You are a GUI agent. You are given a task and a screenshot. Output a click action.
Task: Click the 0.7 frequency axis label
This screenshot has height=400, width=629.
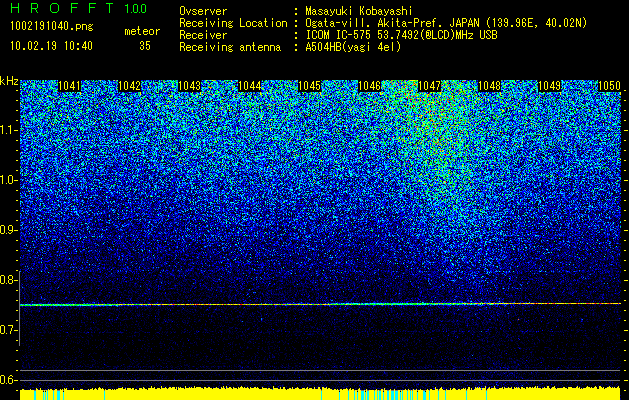pos(8,330)
